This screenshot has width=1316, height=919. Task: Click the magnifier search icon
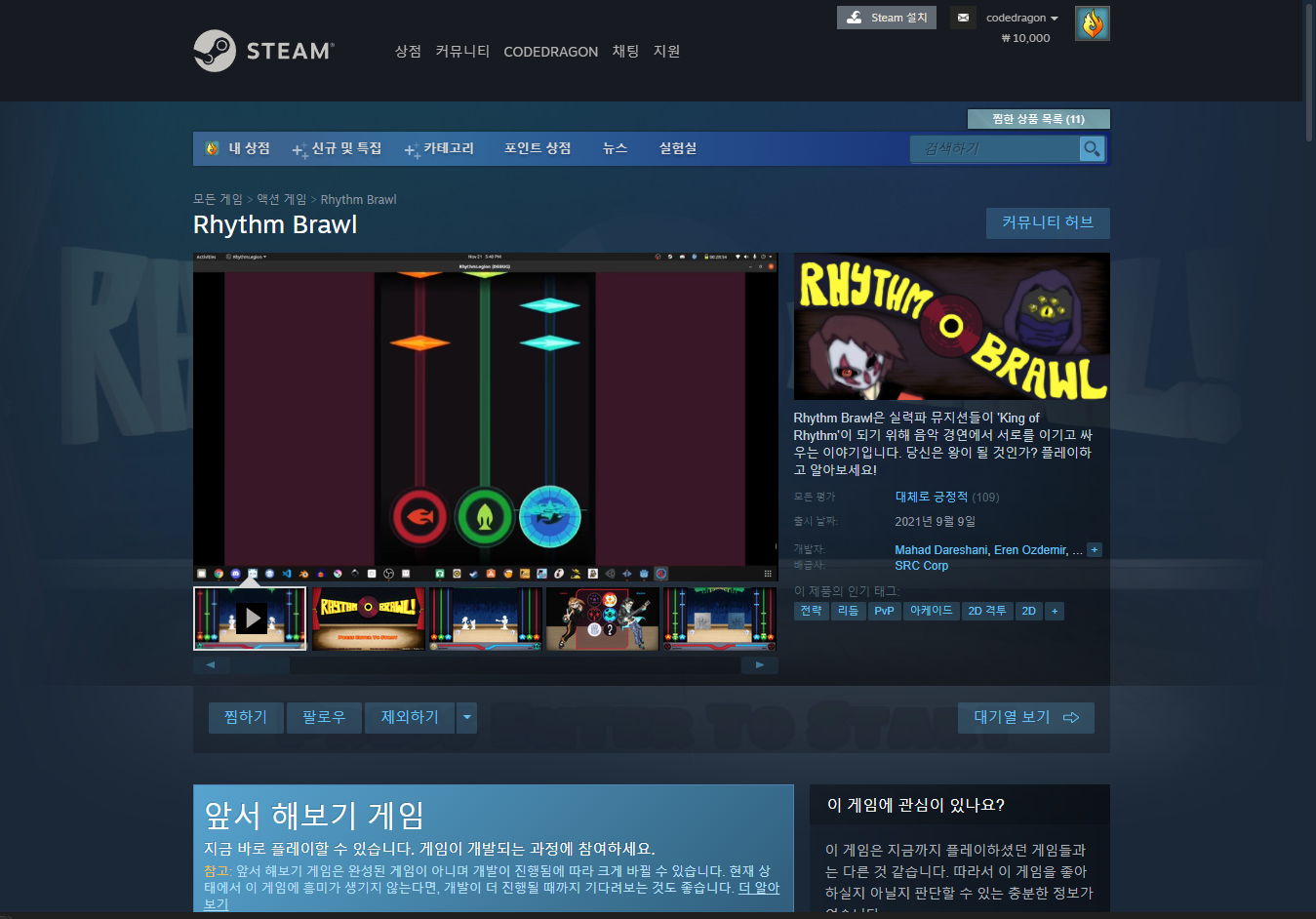(1092, 148)
